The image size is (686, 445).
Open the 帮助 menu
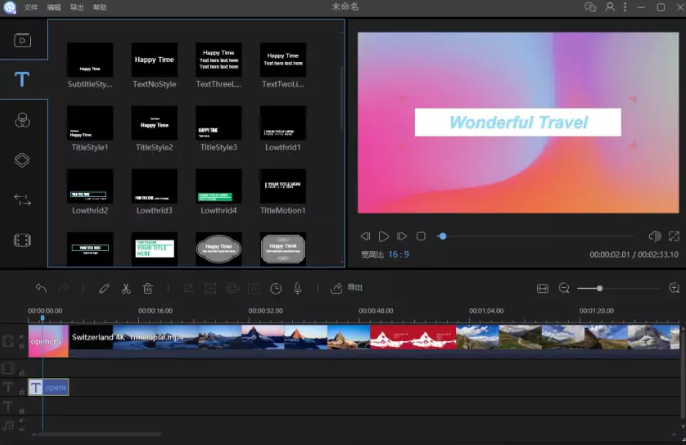pyautogui.click(x=99, y=7)
